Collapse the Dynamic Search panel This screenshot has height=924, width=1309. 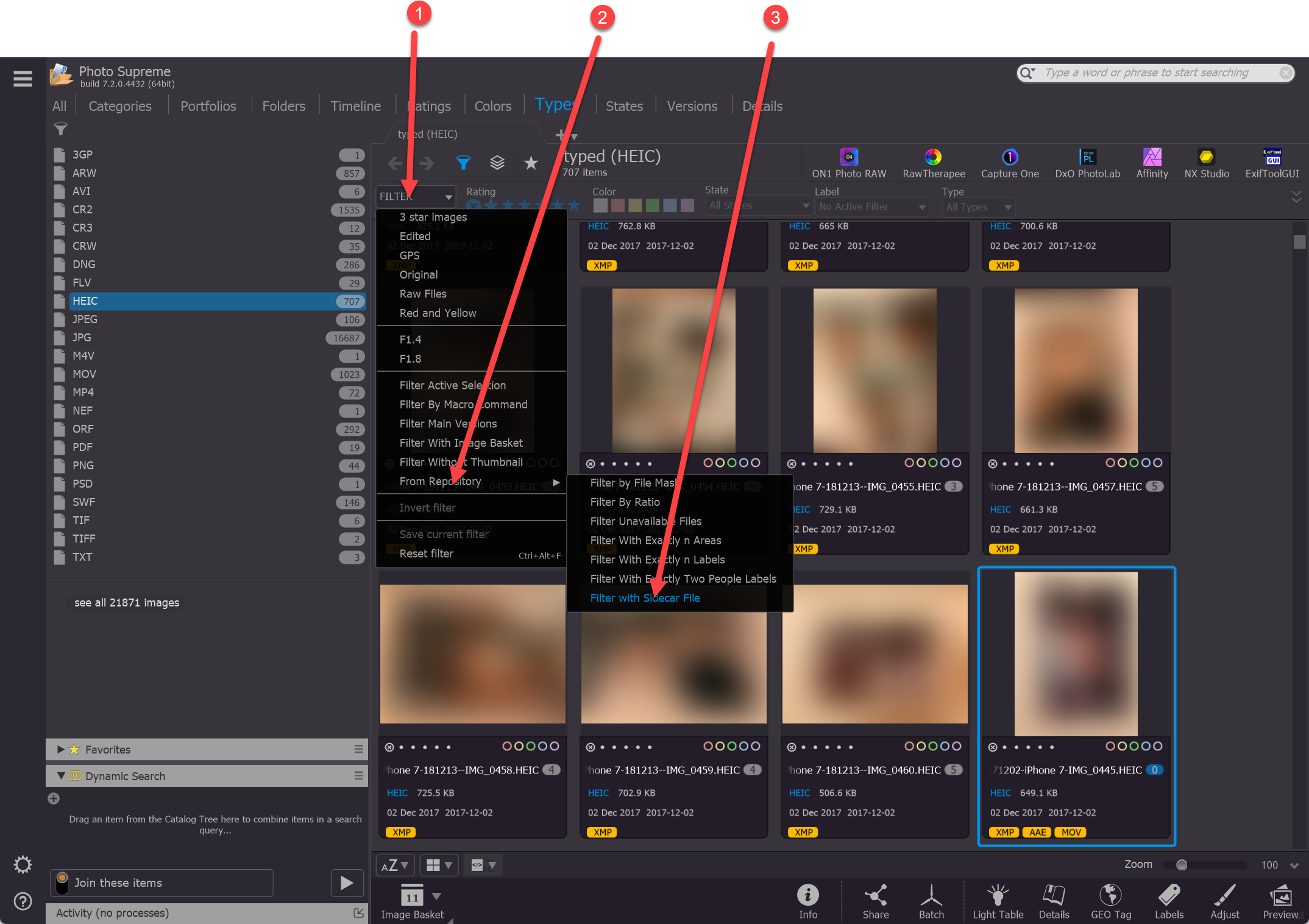coord(60,775)
